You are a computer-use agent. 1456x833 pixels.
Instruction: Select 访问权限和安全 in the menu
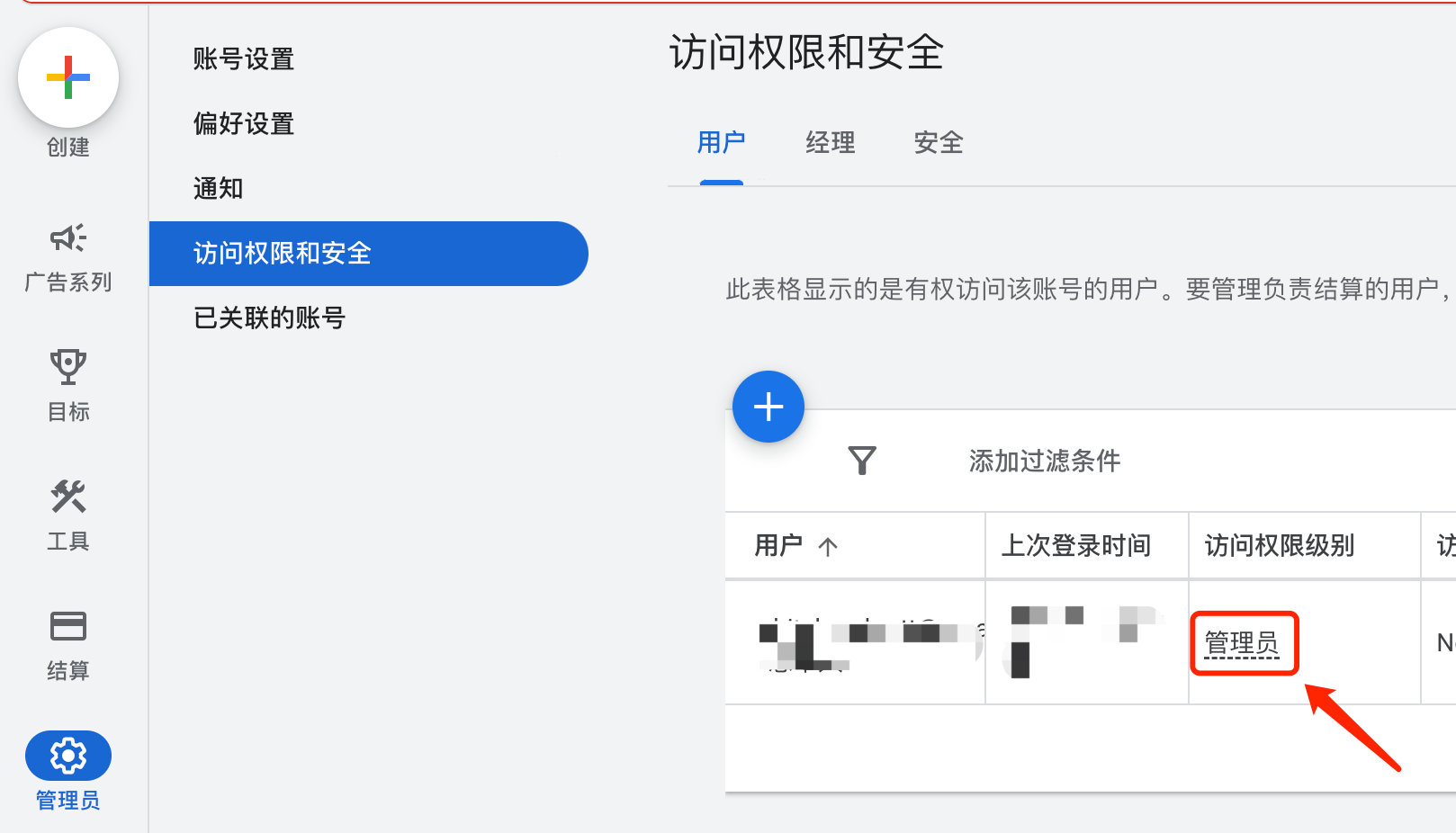click(282, 254)
